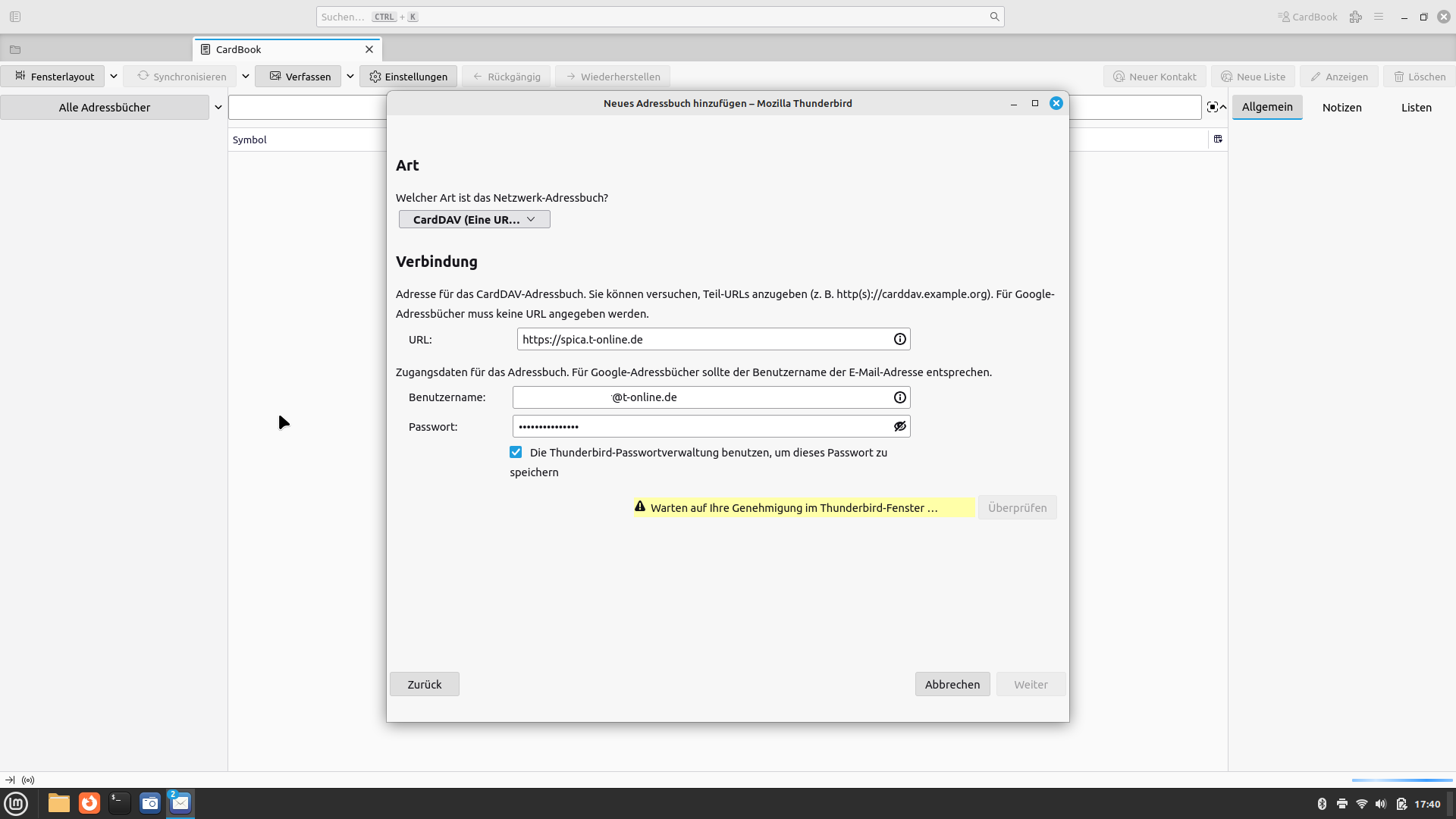Close the Neues Adressbuch hinzufügen dialog
The width and height of the screenshot is (1456, 819).
1056,103
